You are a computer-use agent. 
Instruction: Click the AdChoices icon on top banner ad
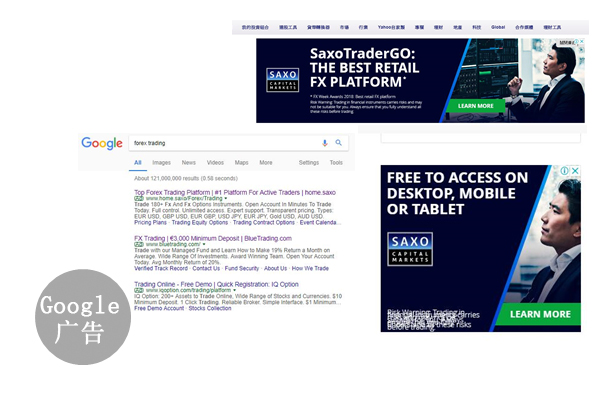(x=578, y=44)
